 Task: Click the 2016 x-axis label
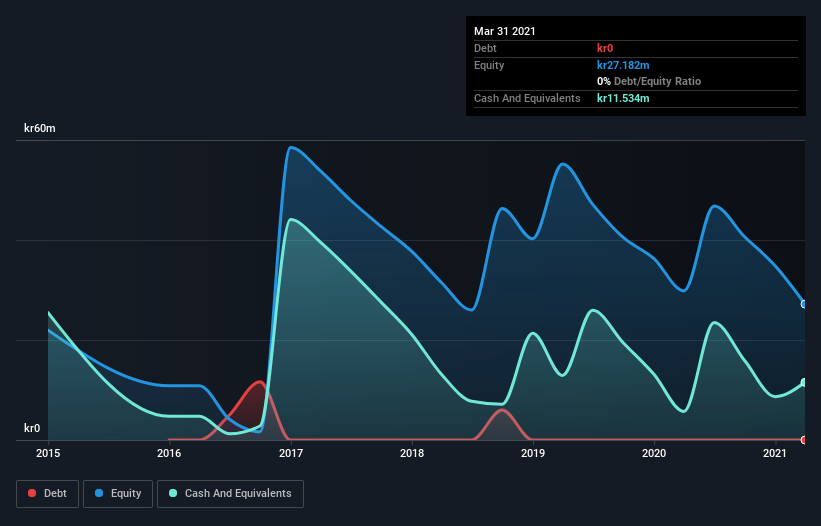coord(169,453)
